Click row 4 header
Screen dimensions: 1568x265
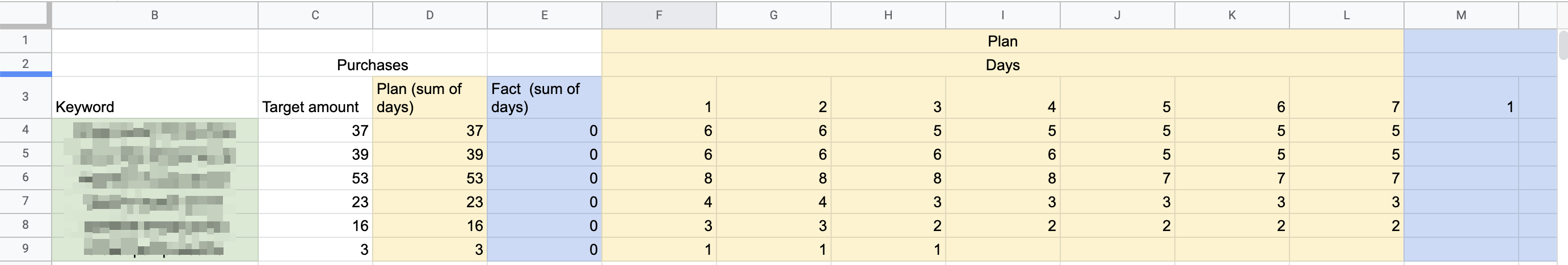[x=25, y=130]
